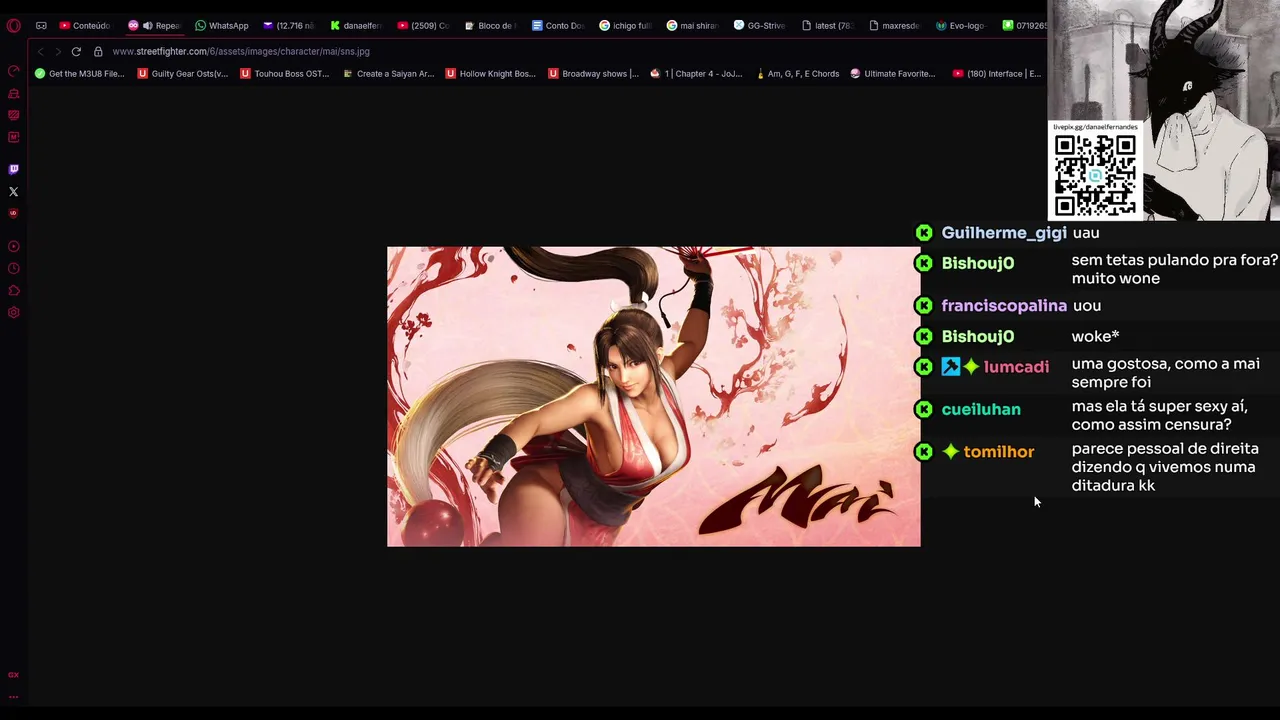Open bookmark (180) Interface

click(997, 74)
